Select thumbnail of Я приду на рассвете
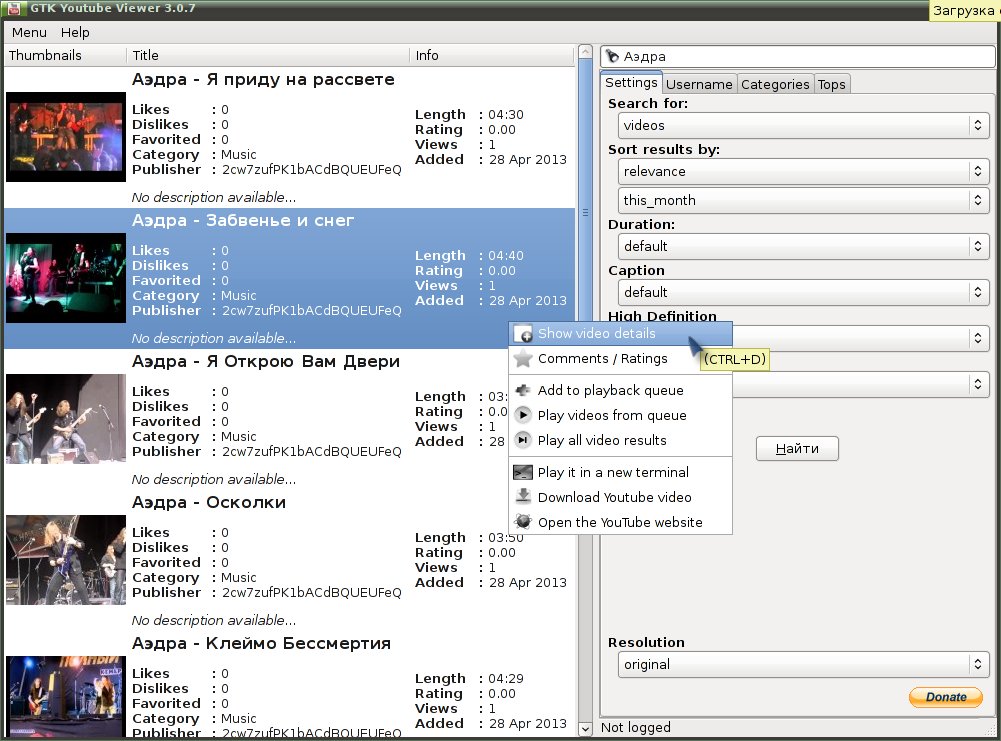This screenshot has width=1001, height=741. pyautogui.click(x=66, y=137)
